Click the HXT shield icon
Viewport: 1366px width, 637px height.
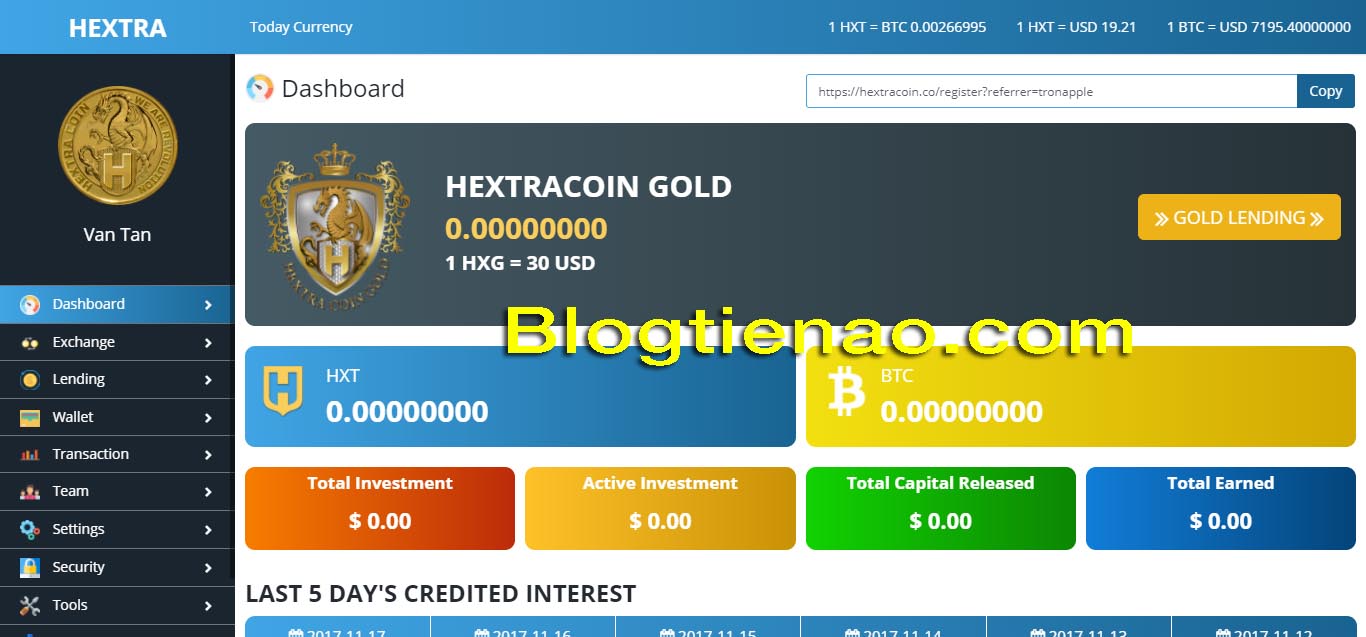click(282, 391)
